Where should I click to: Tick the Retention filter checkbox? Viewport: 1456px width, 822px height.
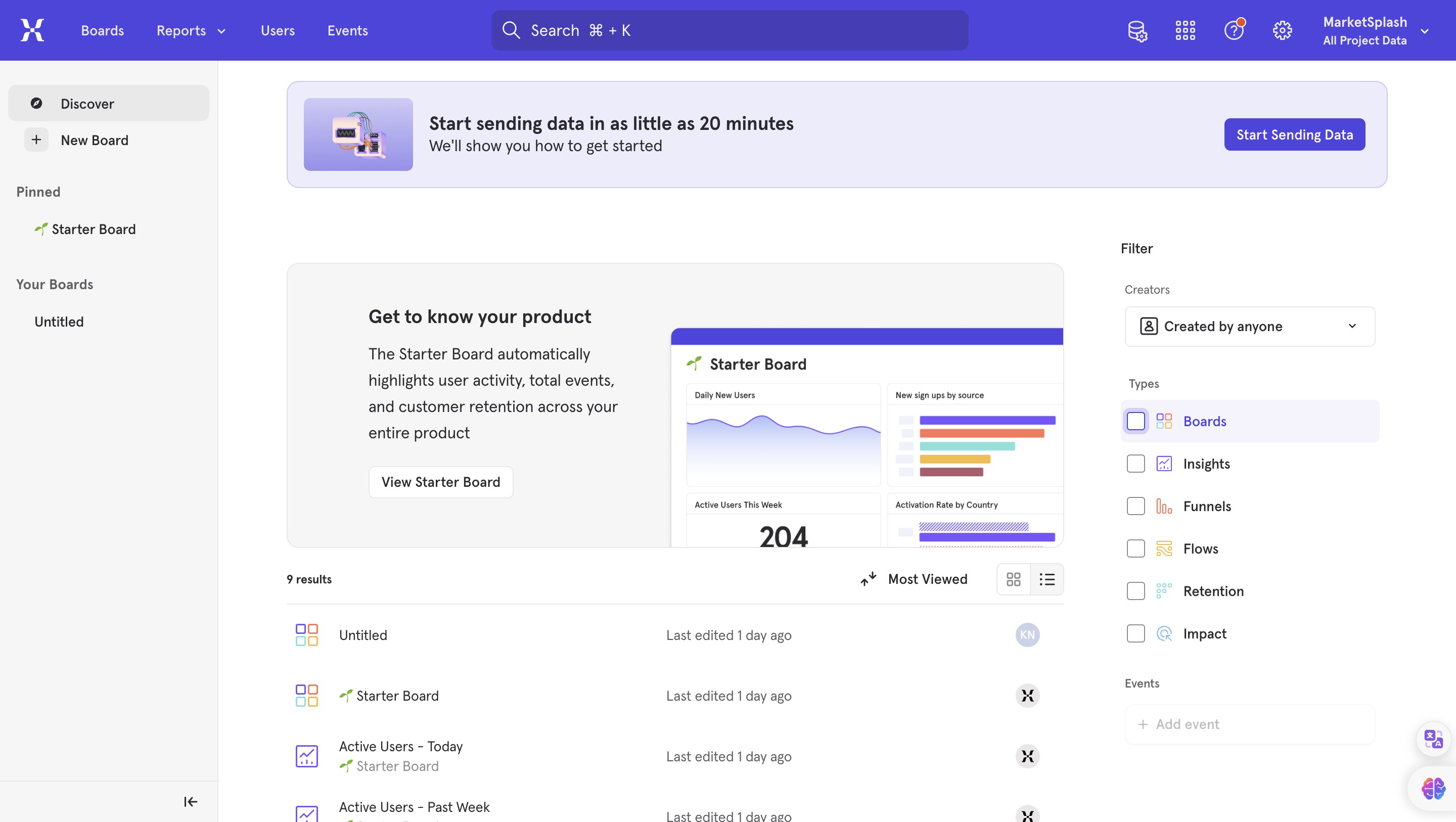pos(1135,591)
